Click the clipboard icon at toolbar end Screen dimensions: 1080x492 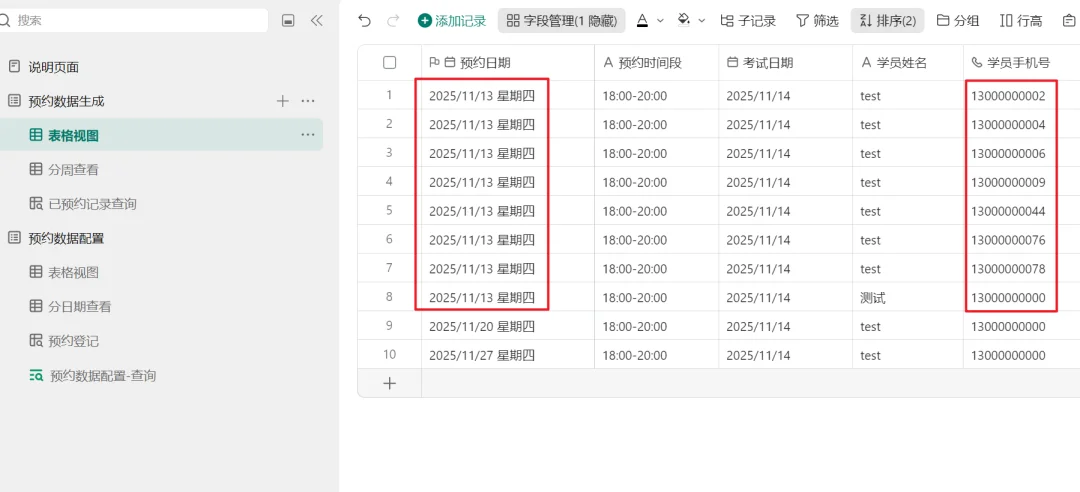click(1068, 21)
